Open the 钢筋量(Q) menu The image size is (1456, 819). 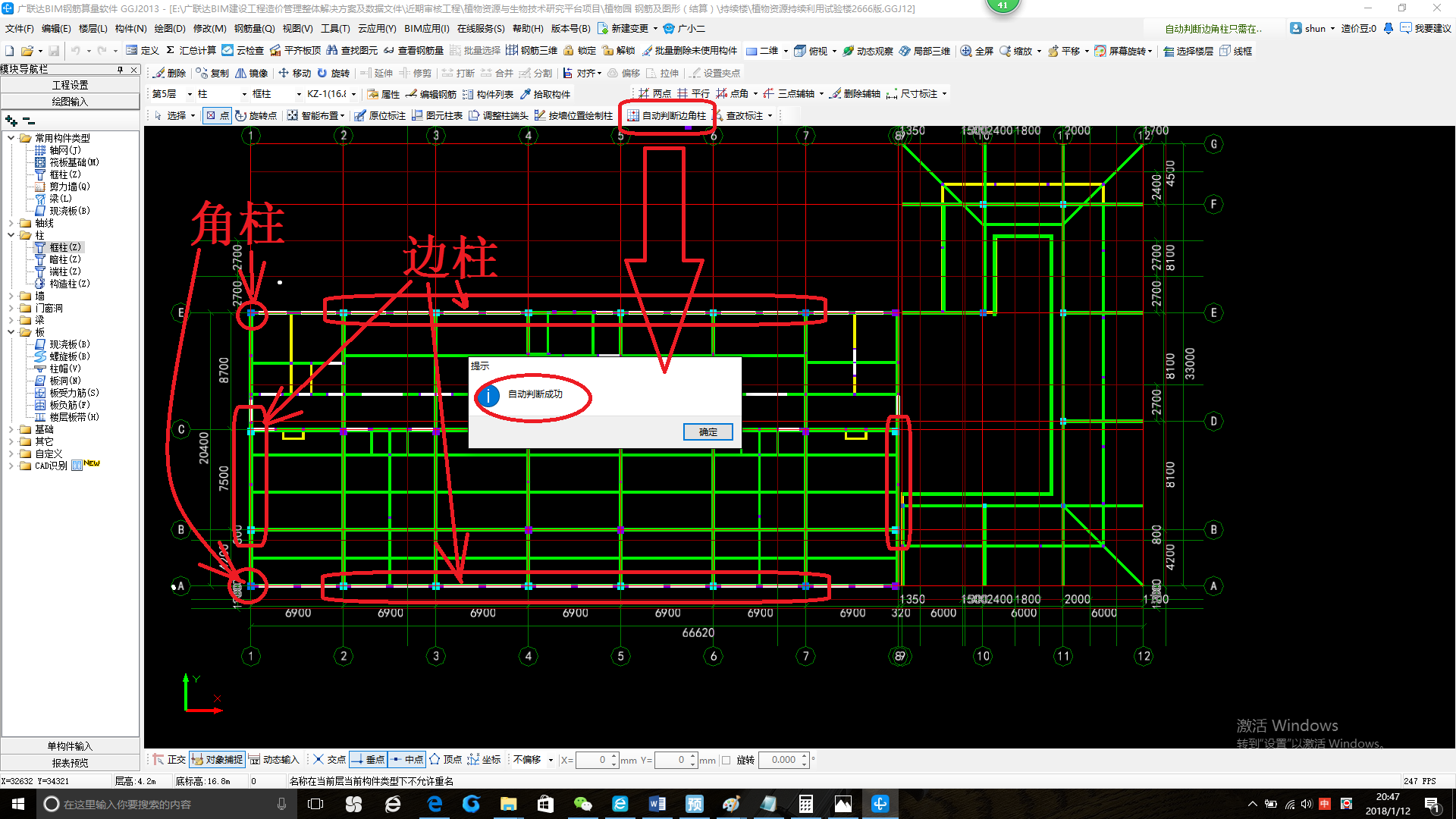coord(255,29)
